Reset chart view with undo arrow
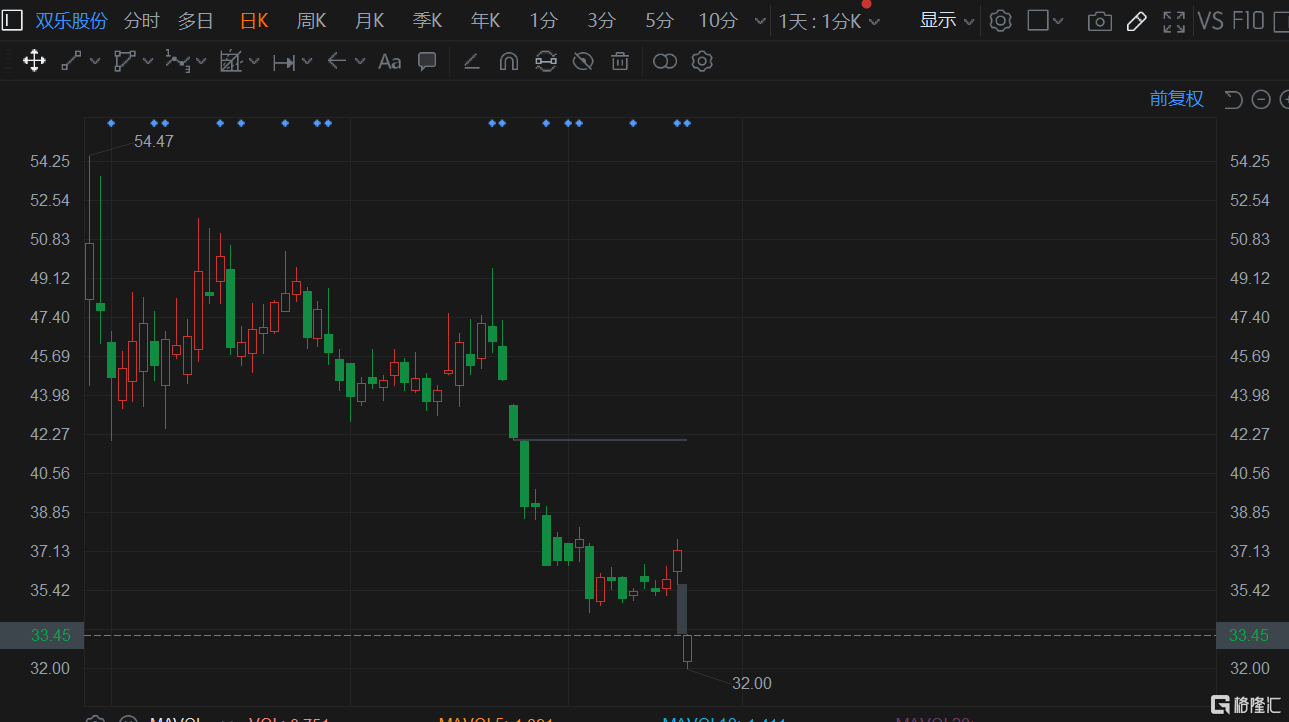The height and width of the screenshot is (722, 1289). point(1234,99)
